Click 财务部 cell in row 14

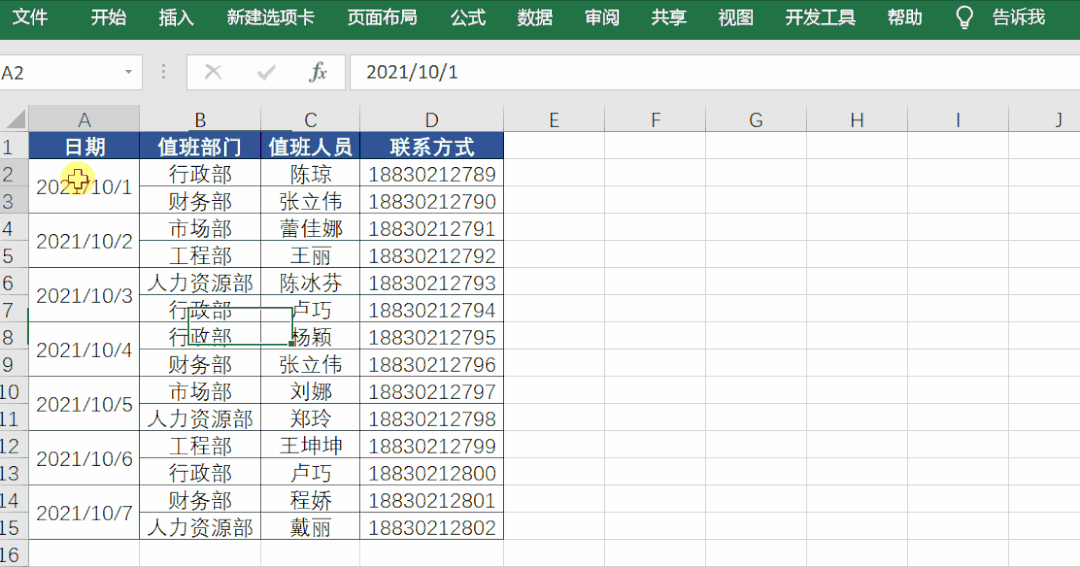click(200, 500)
